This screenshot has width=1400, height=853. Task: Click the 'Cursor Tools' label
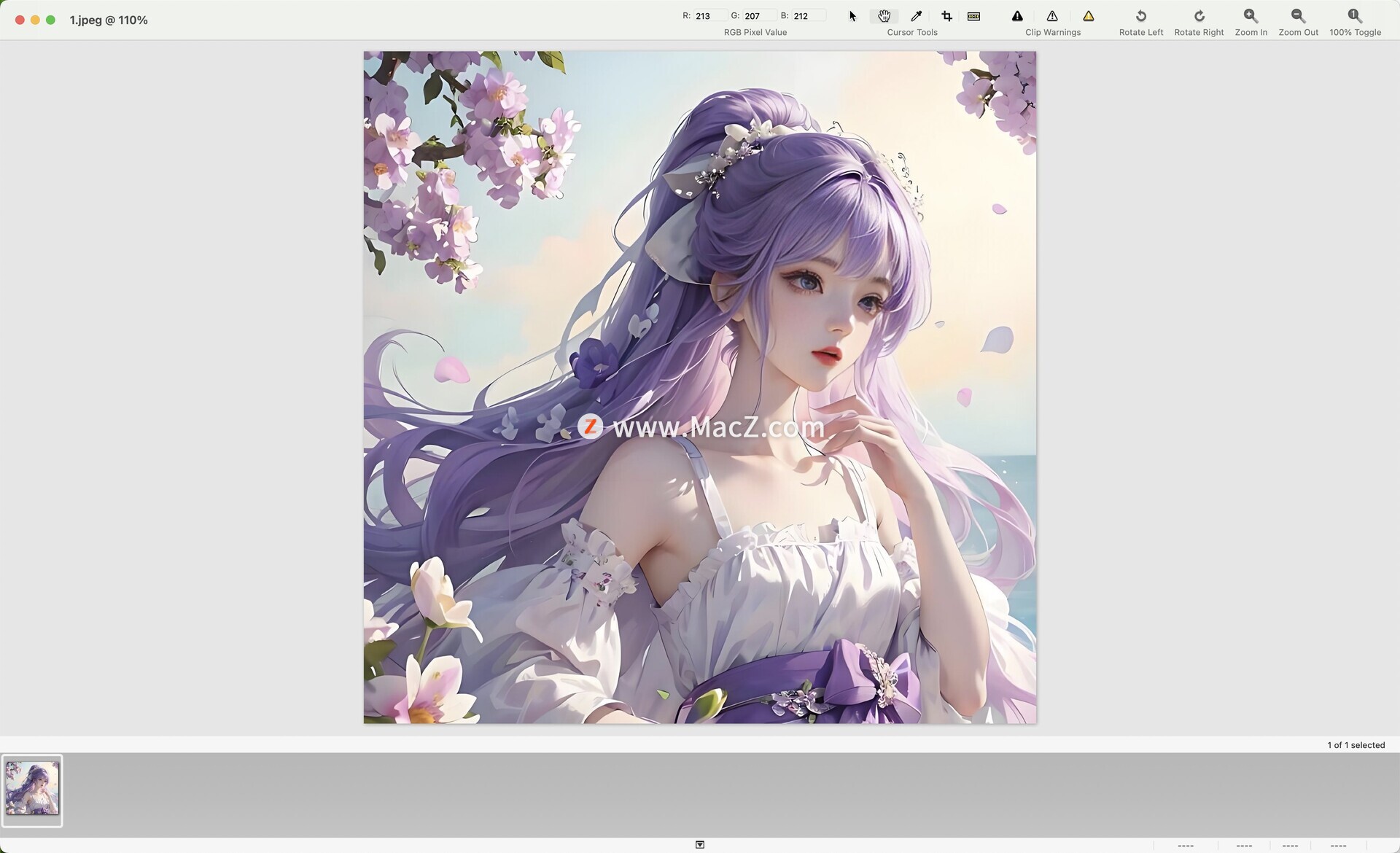coord(912,33)
